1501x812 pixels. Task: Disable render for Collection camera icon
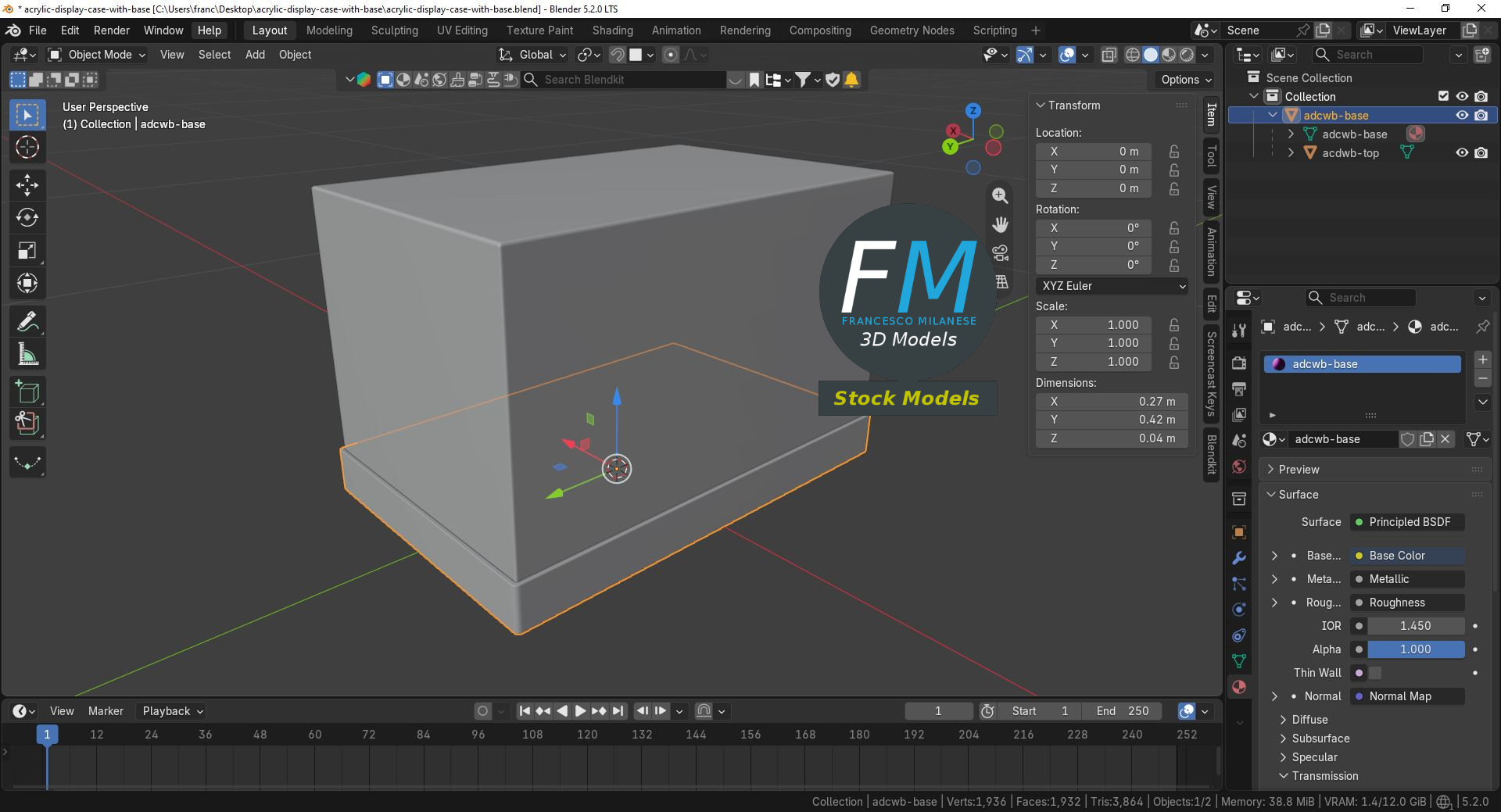point(1481,96)
